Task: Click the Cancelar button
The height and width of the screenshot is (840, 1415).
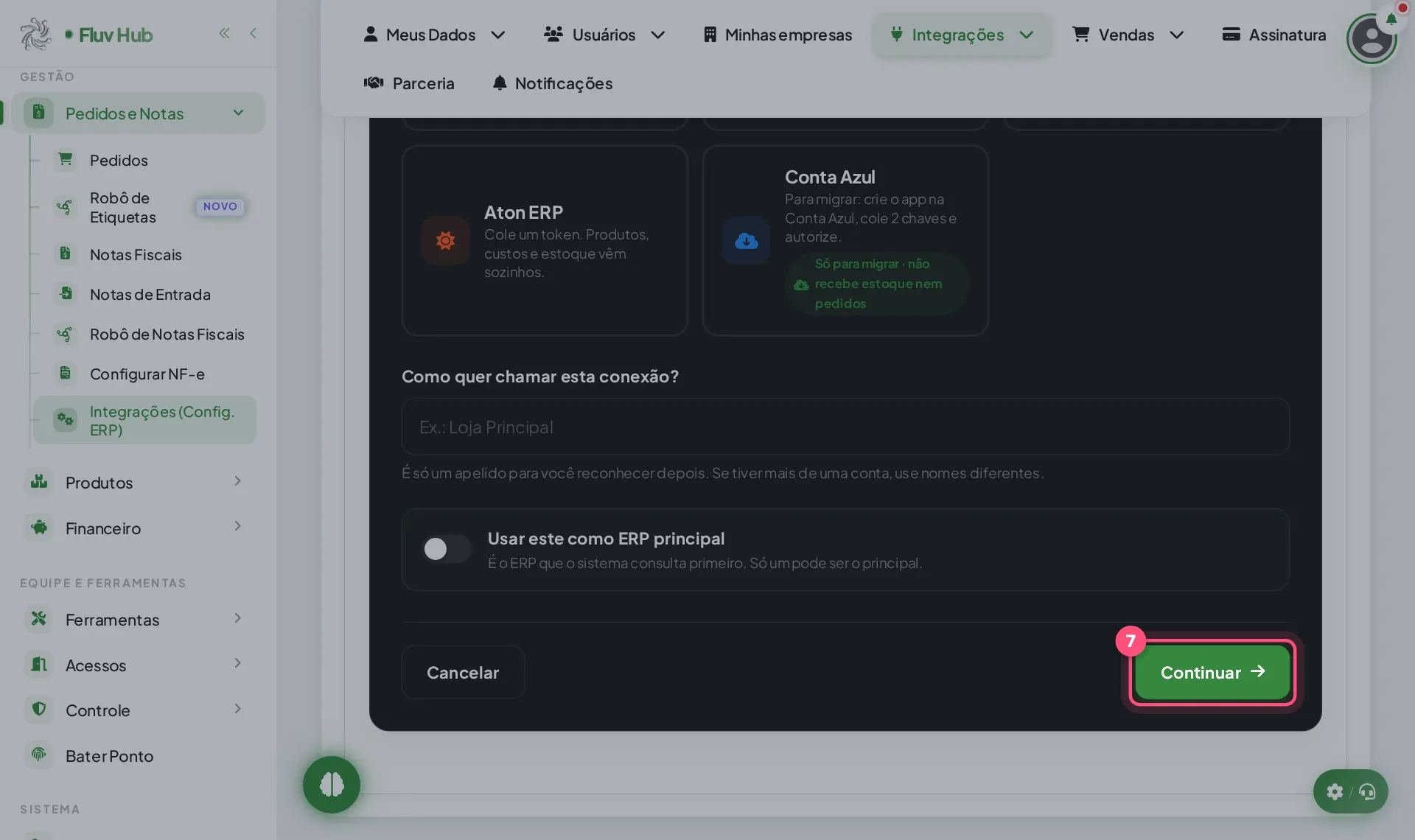Action: pos(463,672)
